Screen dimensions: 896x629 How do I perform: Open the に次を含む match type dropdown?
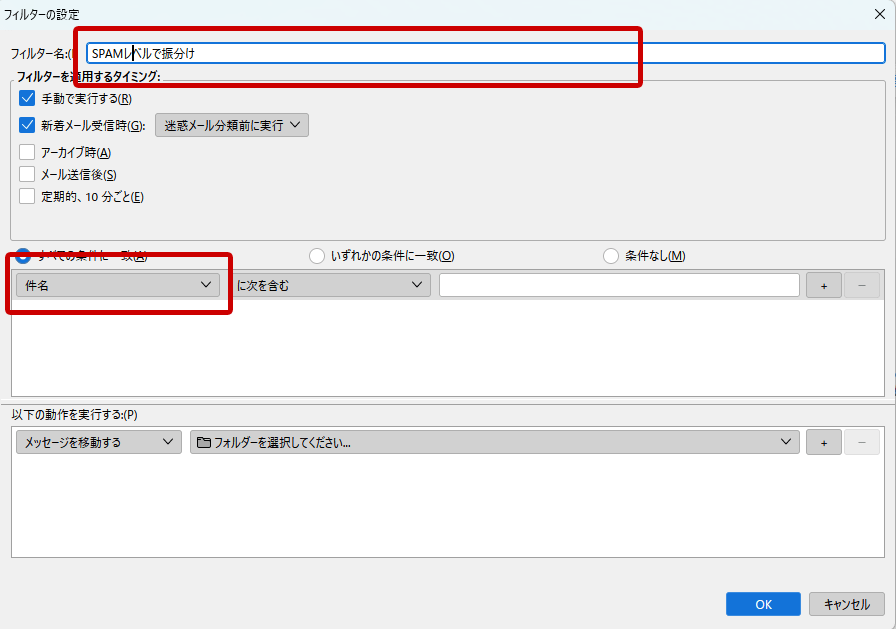coord(330,284)
